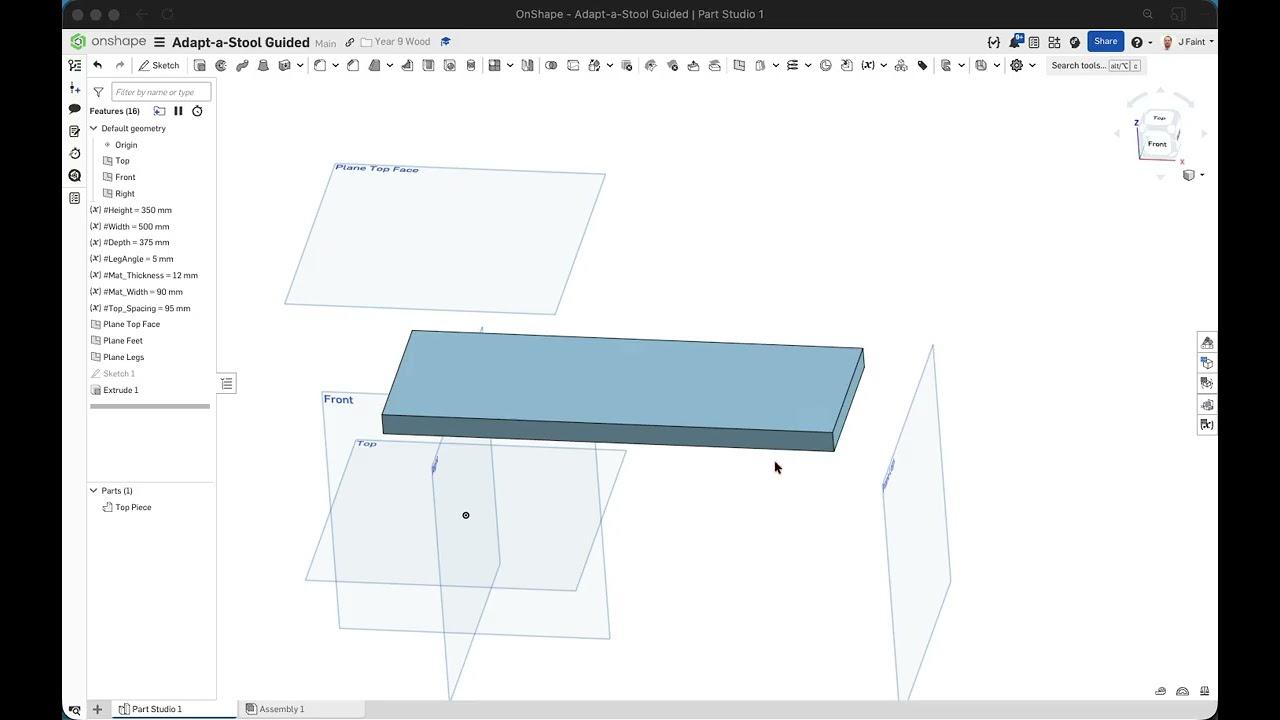The width and height of the screenshot is (1280, 720).
Task: Select the Loft tool
Action: coord(263,65)
